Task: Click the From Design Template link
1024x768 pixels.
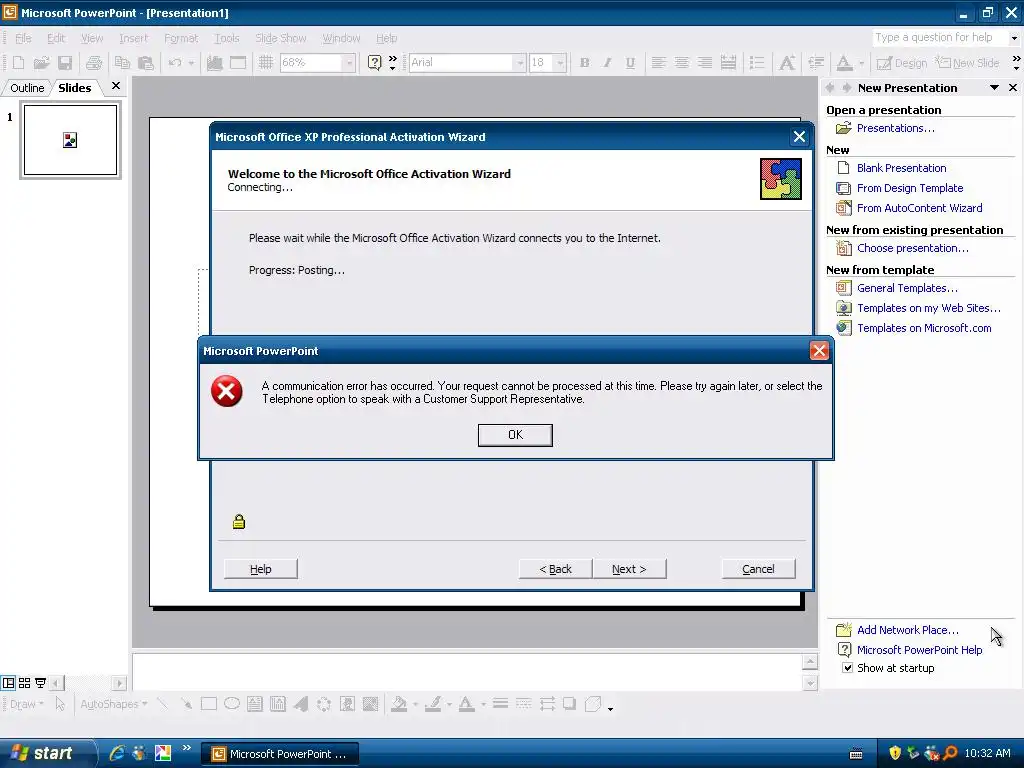Action: click(x=910, y=188)
